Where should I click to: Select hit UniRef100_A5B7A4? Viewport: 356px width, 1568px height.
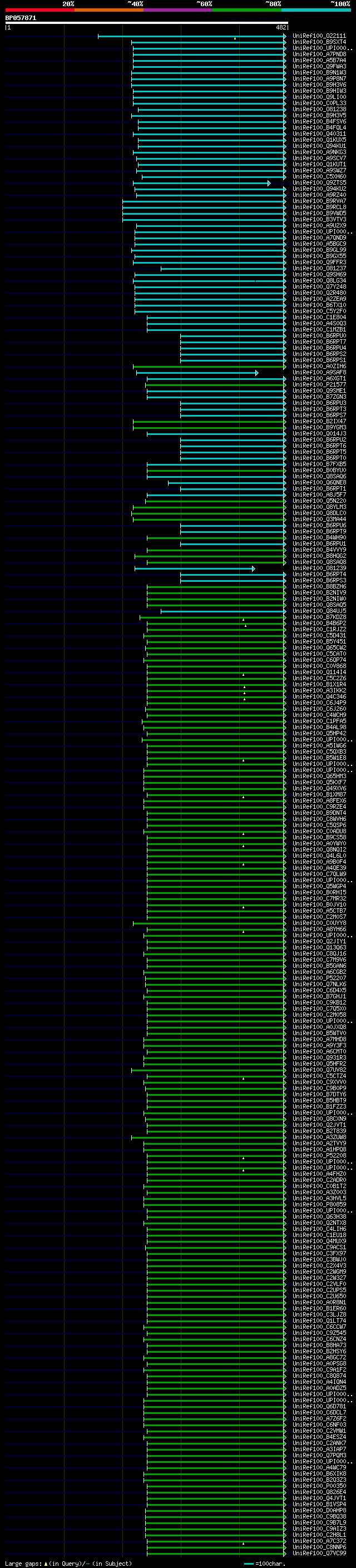pos(319,60)
